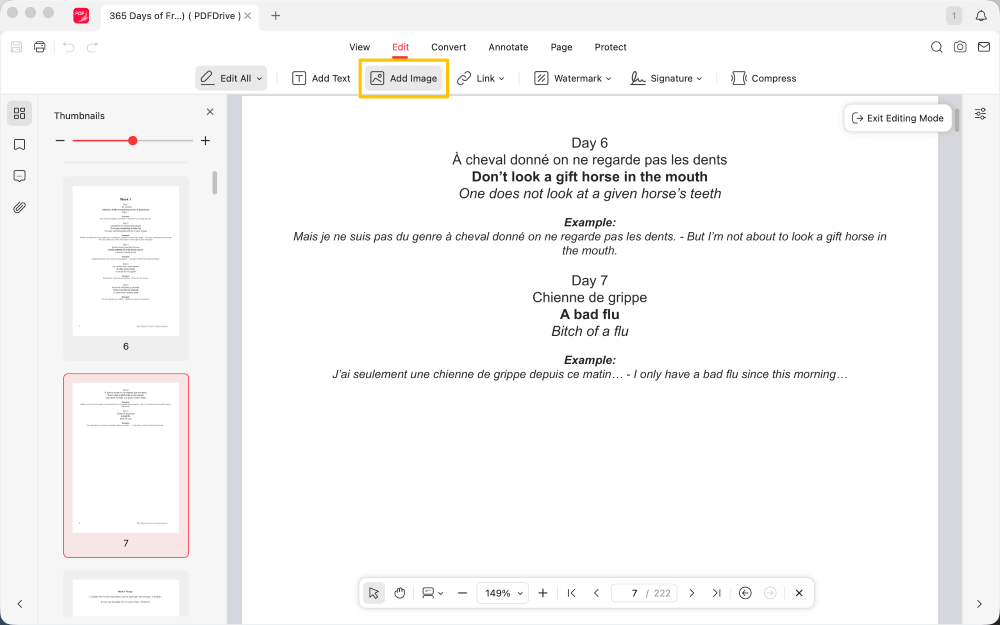The image size is (1000, 625).
Task: Open the comments panel in left sidebar
Action: [19, 176]
